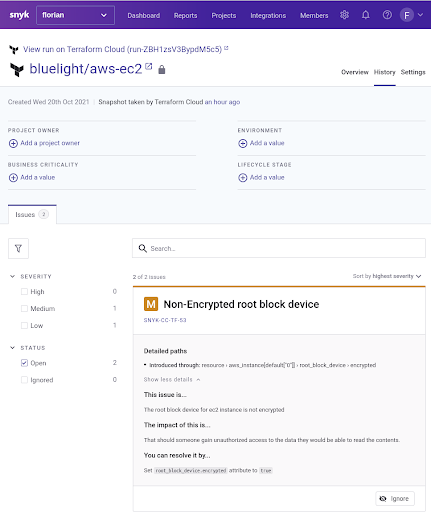Click external link icon beside bluelight/aws-ec2

point(149,67)
